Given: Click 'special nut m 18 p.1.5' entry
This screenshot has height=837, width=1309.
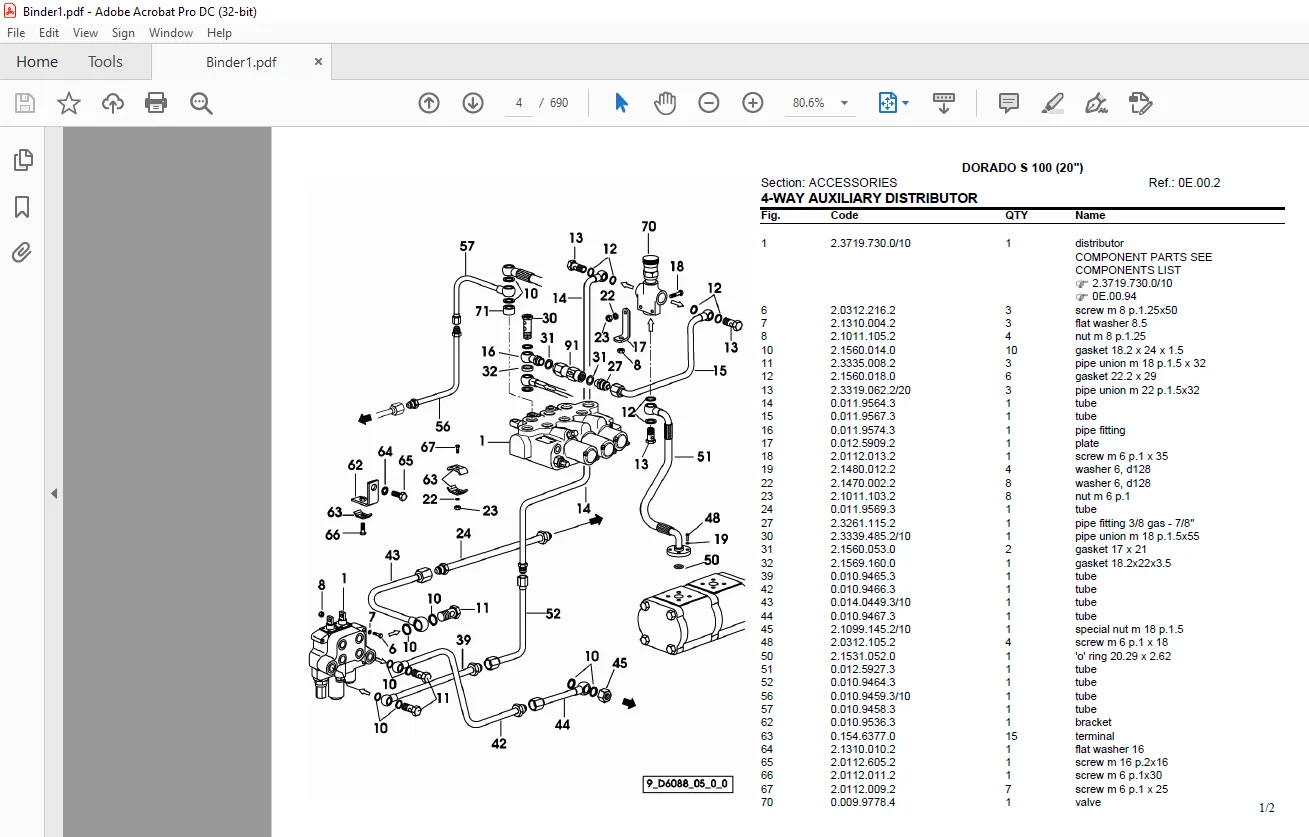Looking at the screenshot, I should [1129, 629].
